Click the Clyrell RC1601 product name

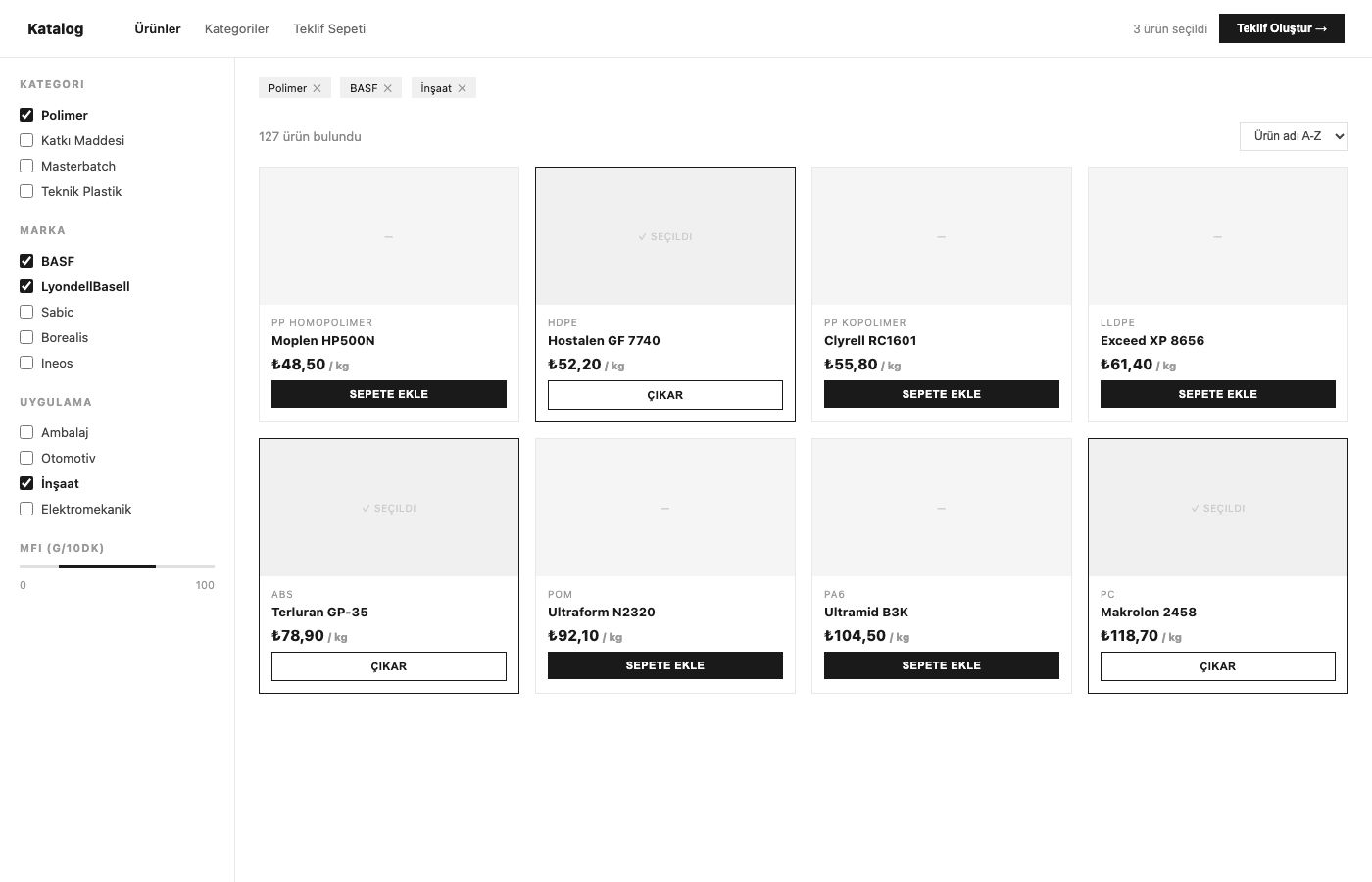point(870,341)
